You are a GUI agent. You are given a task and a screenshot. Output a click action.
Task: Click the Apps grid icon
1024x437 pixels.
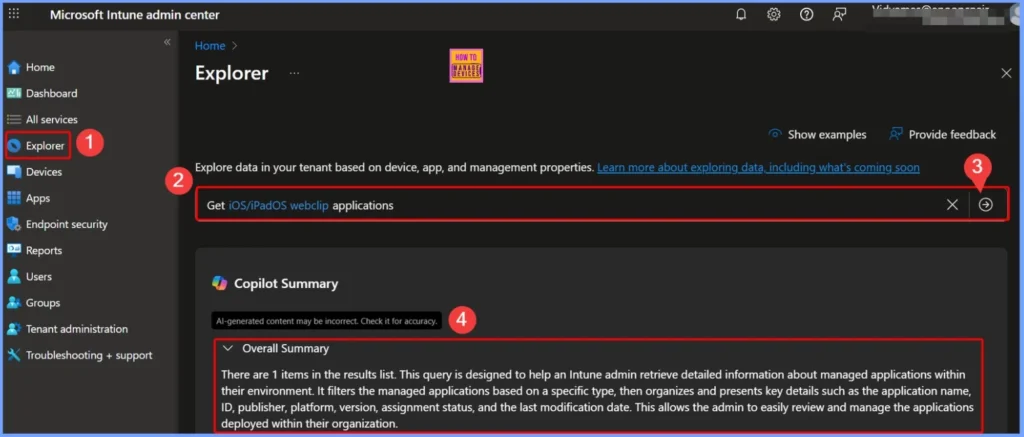point(14,198)
